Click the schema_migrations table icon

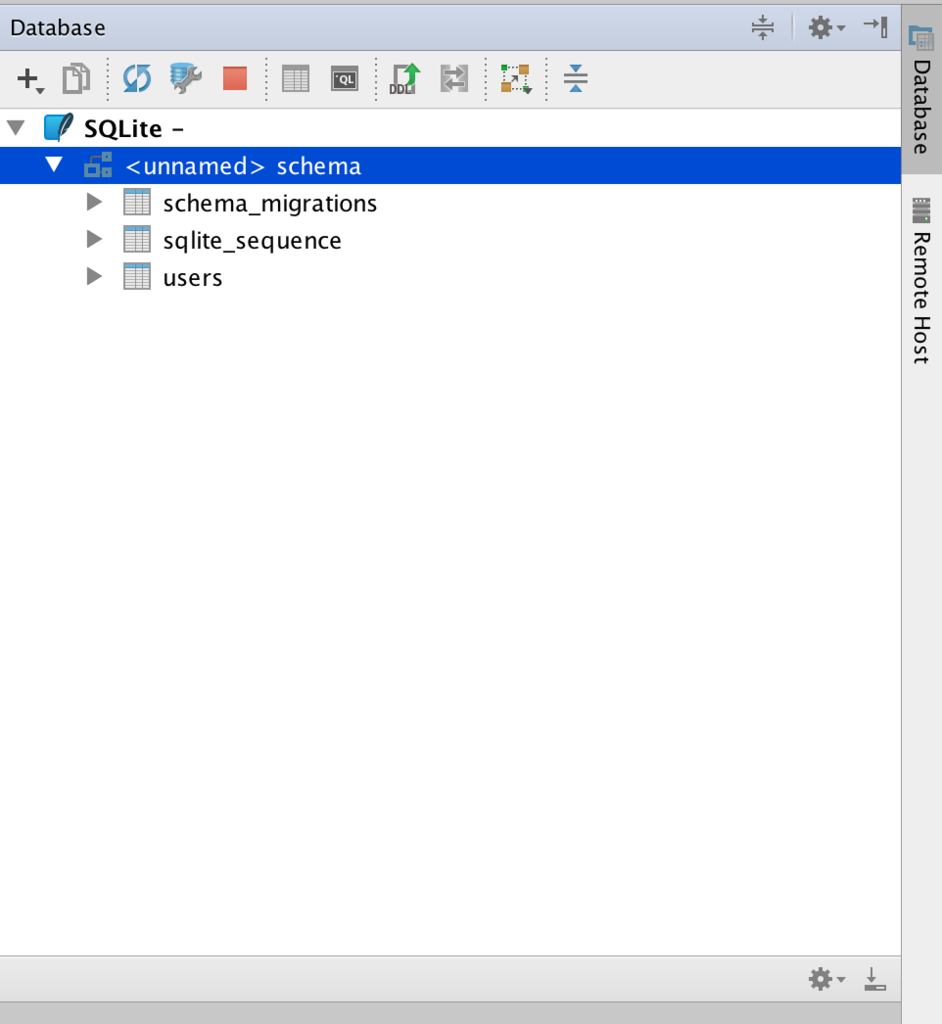[x=137, y=202]
